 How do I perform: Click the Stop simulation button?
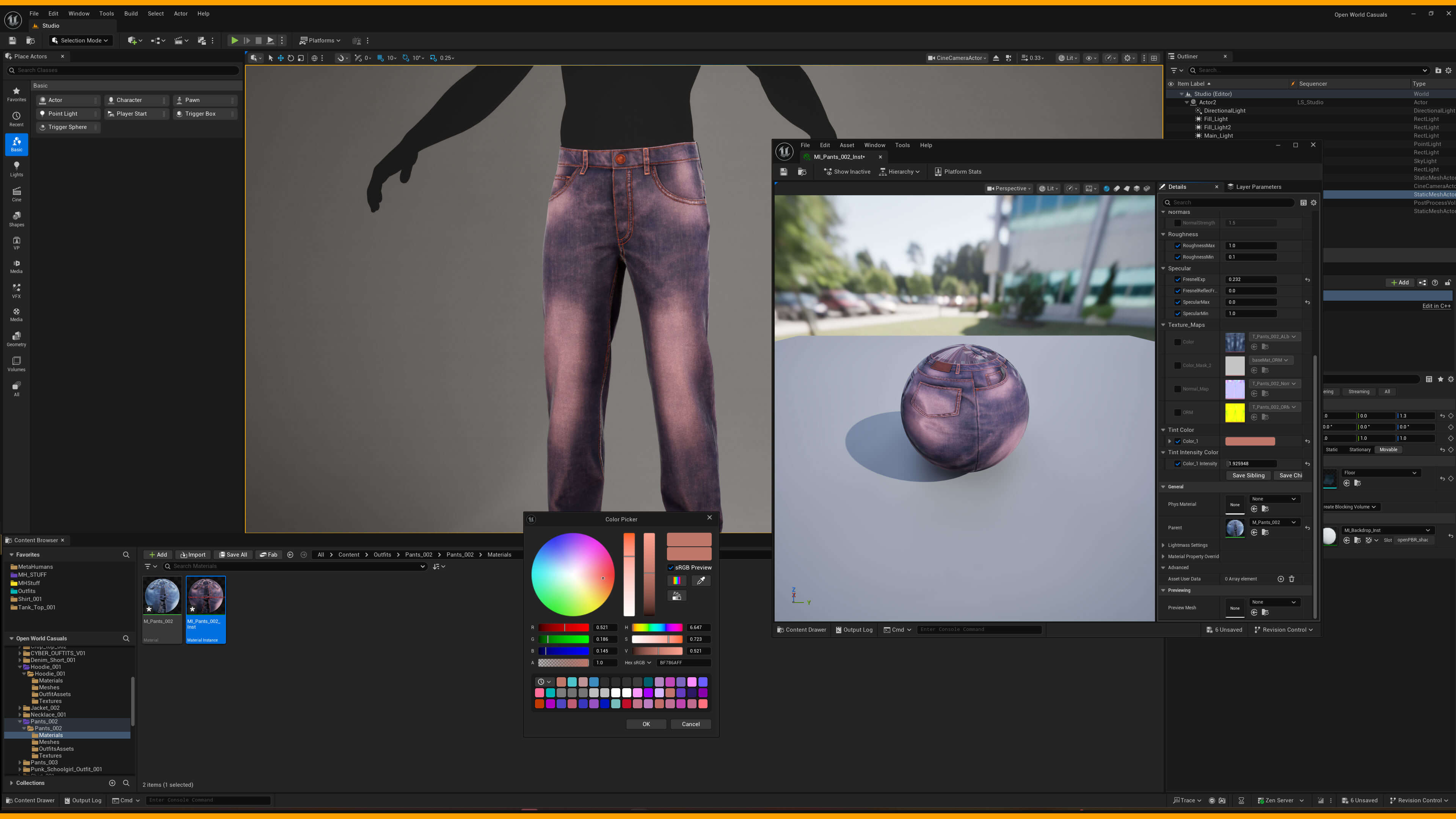tap(258, 41)
